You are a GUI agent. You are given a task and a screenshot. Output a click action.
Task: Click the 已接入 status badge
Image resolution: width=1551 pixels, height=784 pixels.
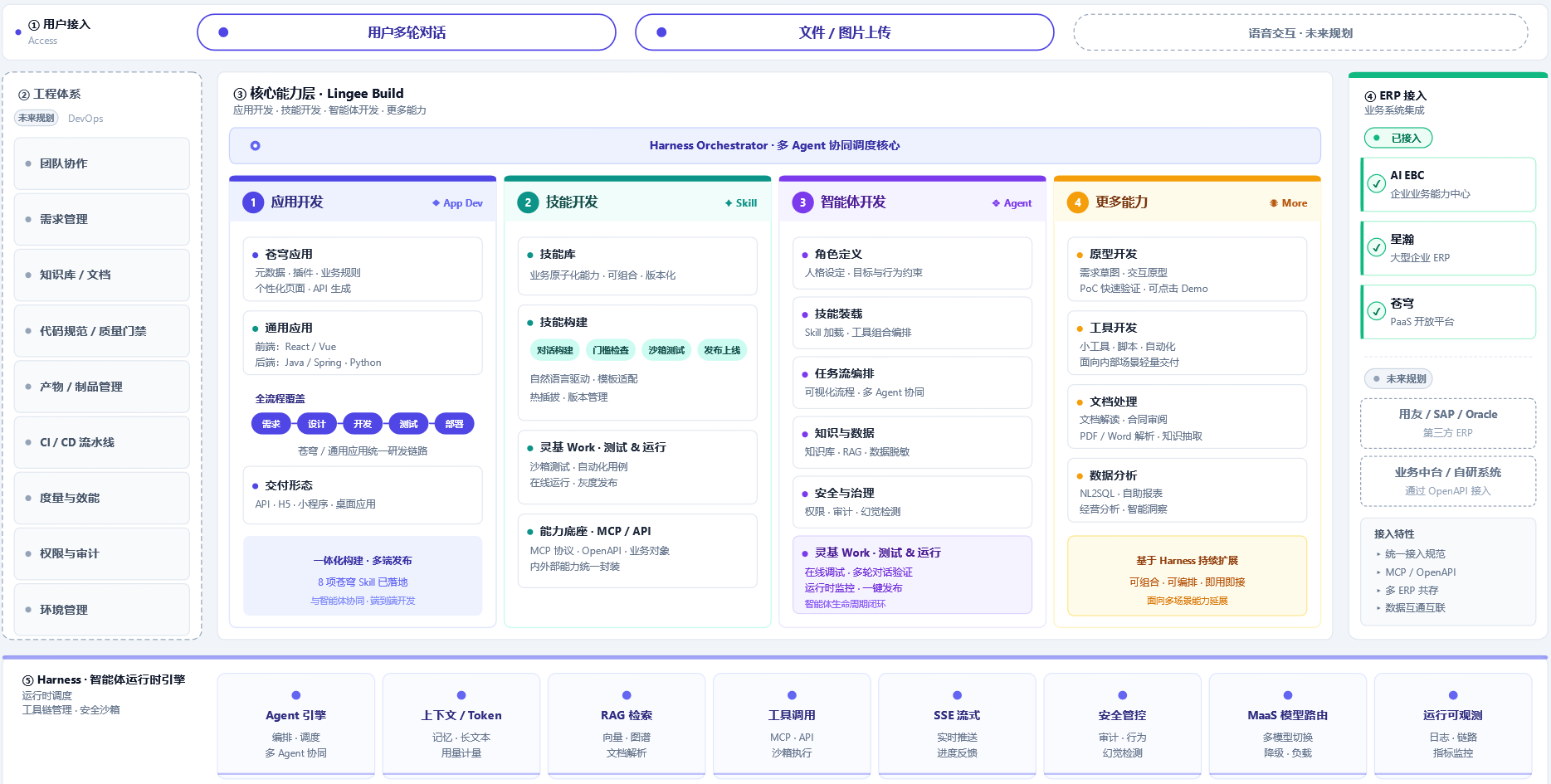pyautogui.click(x=1398, y=139)
